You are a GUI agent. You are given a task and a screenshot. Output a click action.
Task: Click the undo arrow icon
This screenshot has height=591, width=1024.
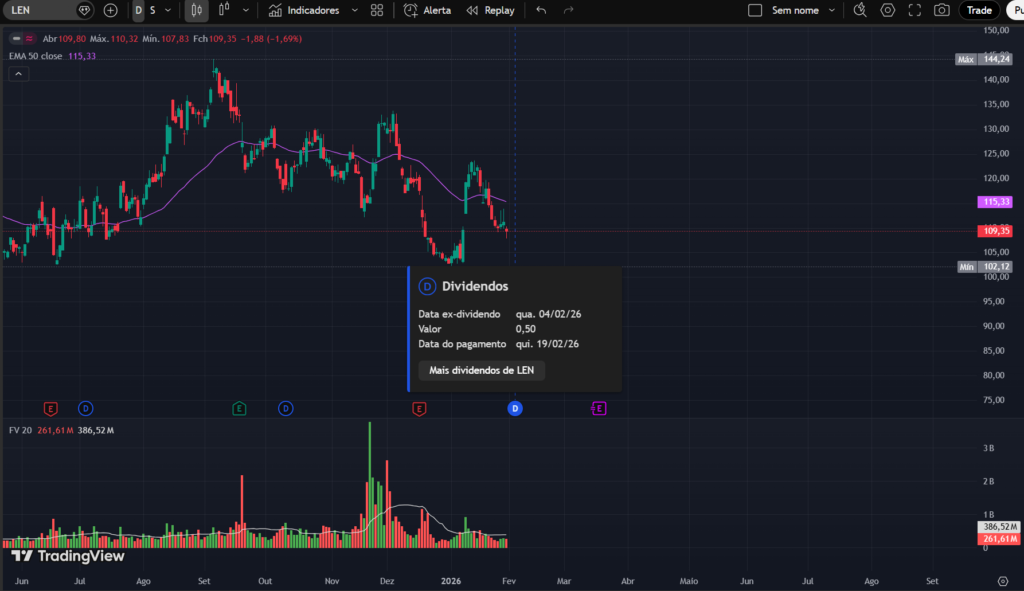[x=539, y=10]
